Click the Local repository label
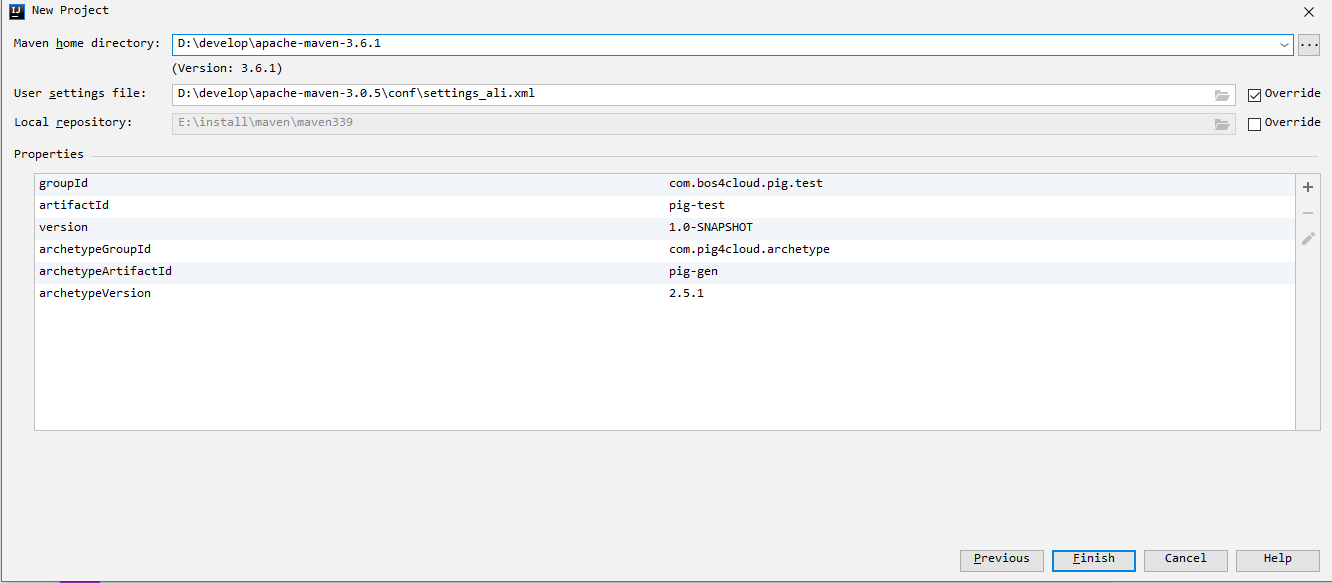The height and width of the screenshot is (583, 1332). click(73, 123)
